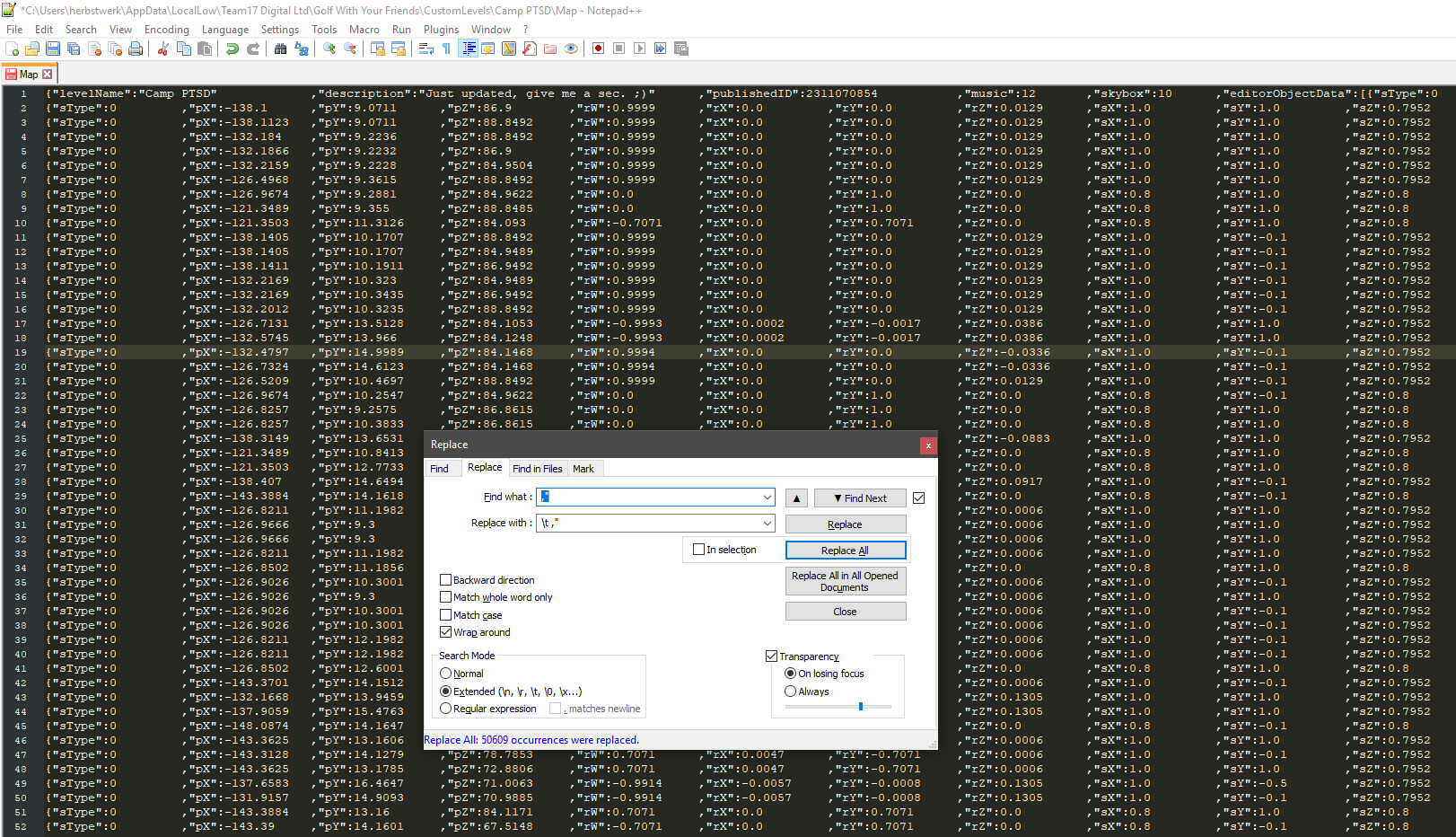Open the Encoding menu
1456x837 pixels.
click(x=167, y=30)
